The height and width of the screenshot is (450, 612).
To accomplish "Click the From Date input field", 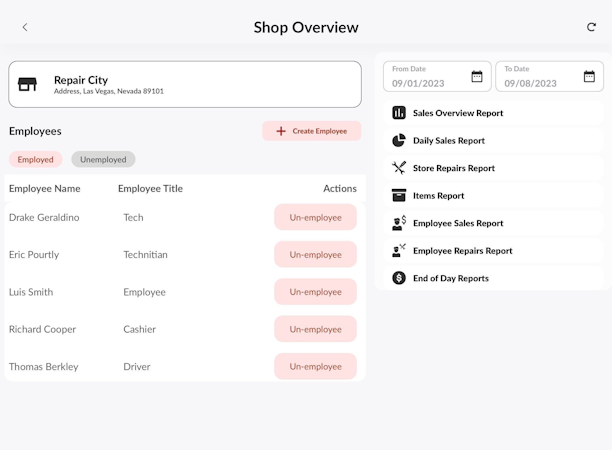I will click(425, 83).
